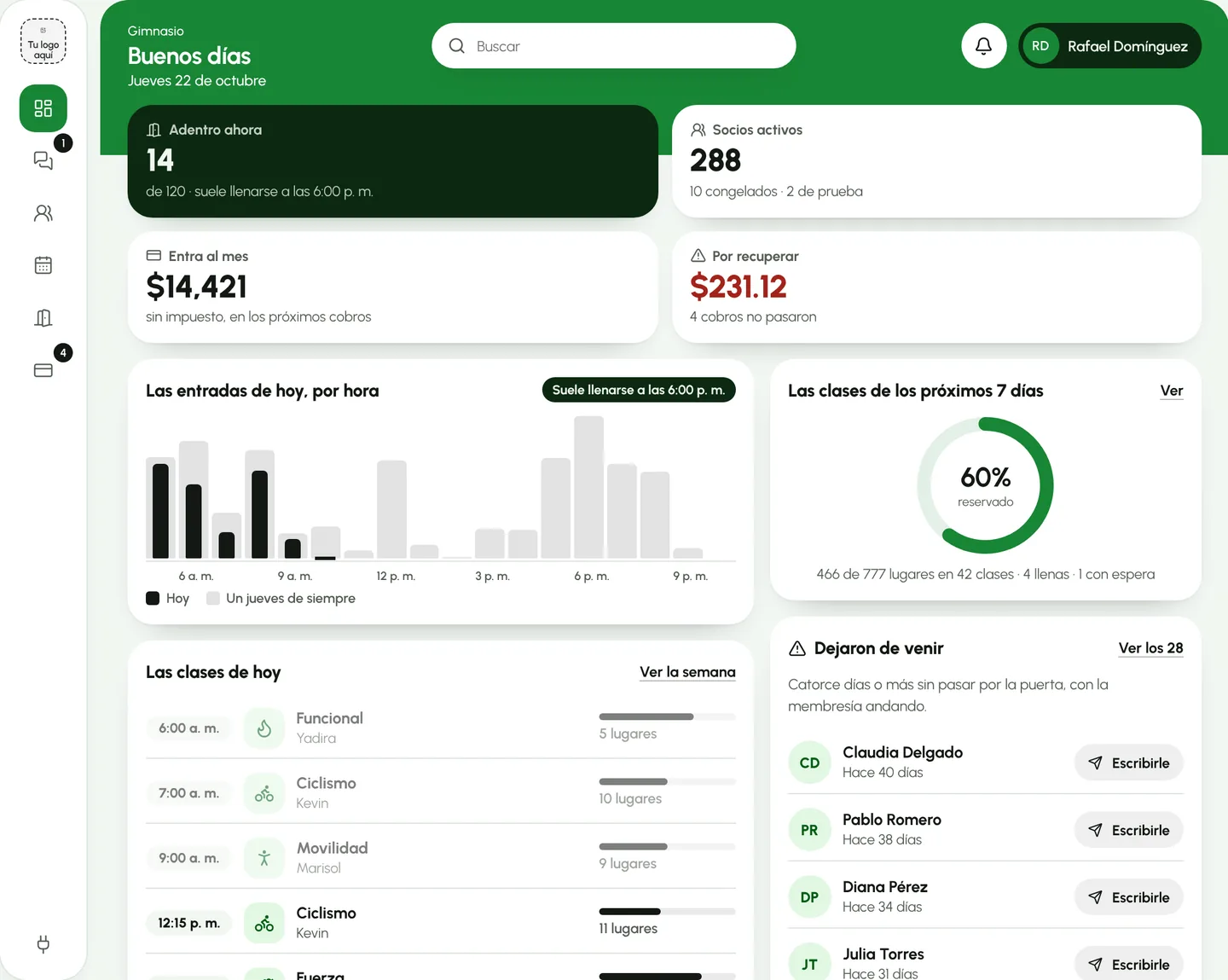The image size is (1228, 980).
Task: Open the door access icon in sidebar
Action: click(43, 318)
